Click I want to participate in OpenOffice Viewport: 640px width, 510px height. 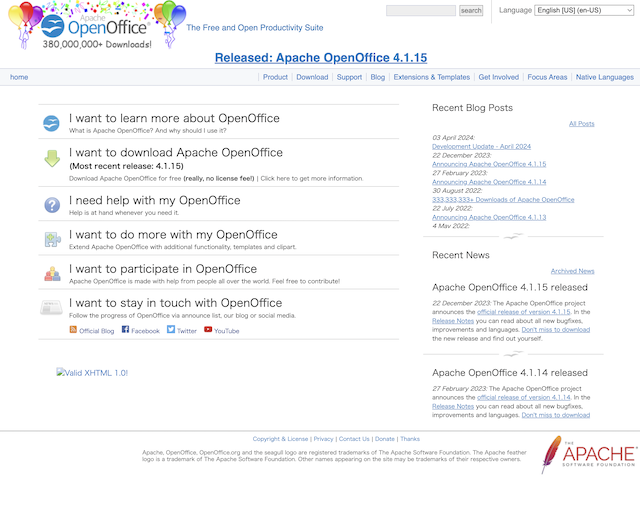tap(163, 269)
